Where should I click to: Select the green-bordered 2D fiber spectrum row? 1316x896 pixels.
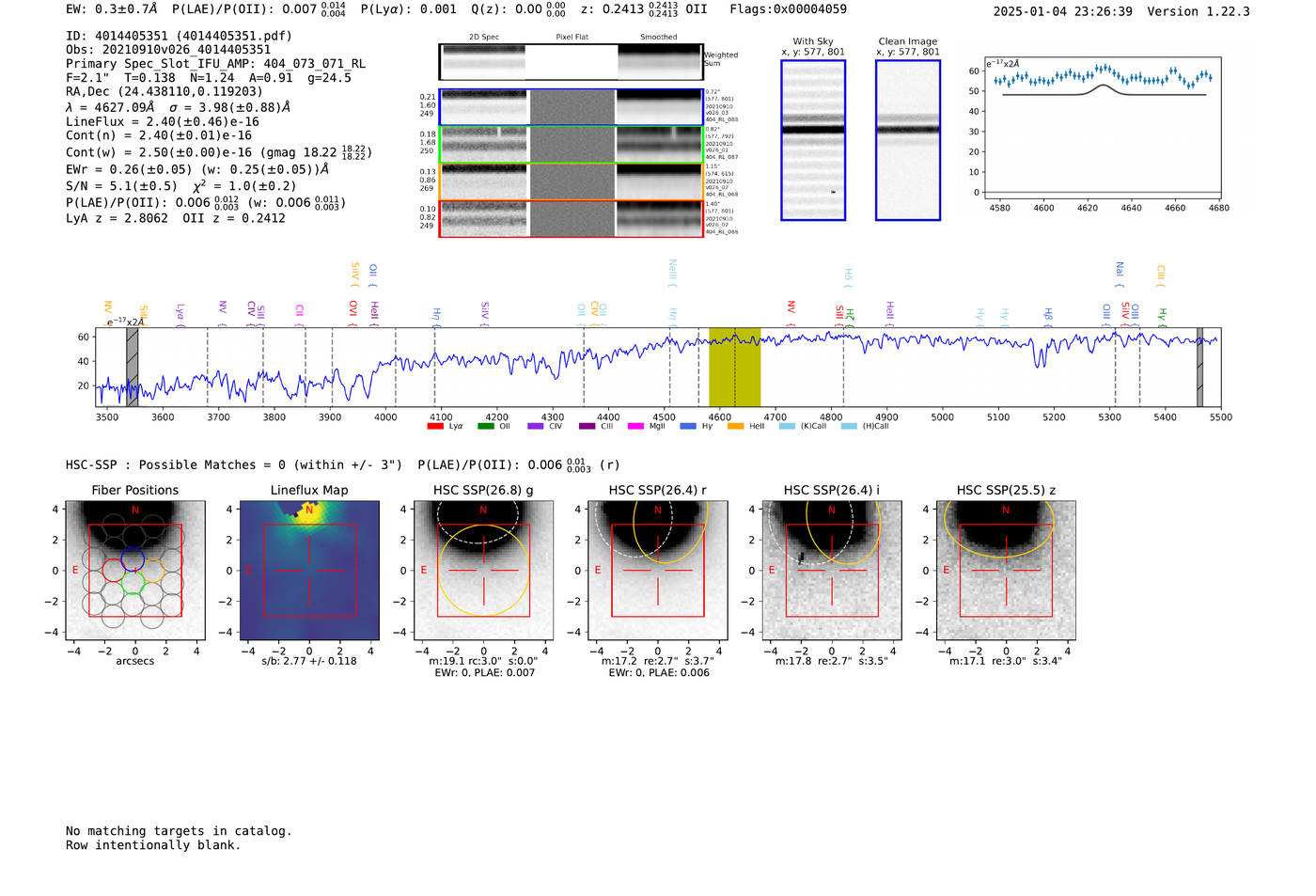coord(572,144)
